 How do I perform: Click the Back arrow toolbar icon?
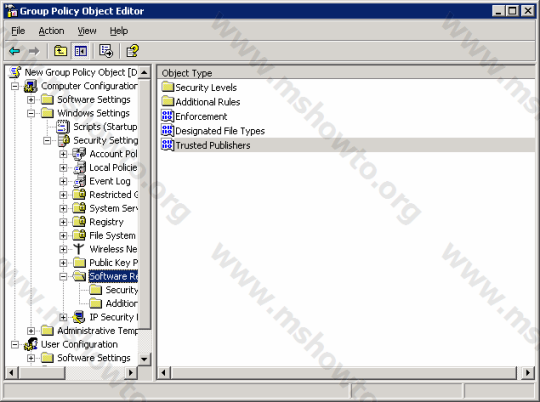click(14, 51)
